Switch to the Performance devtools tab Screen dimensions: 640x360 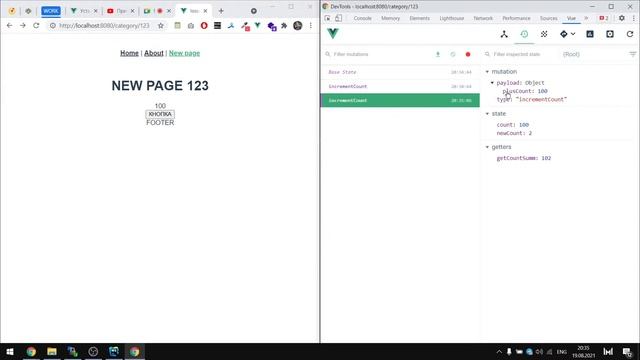point(516,18)
